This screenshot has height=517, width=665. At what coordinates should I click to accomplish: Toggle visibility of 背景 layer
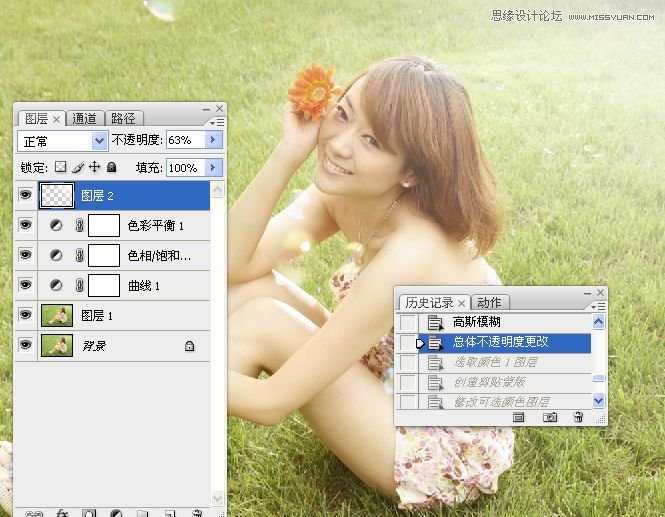pos(25,345)
